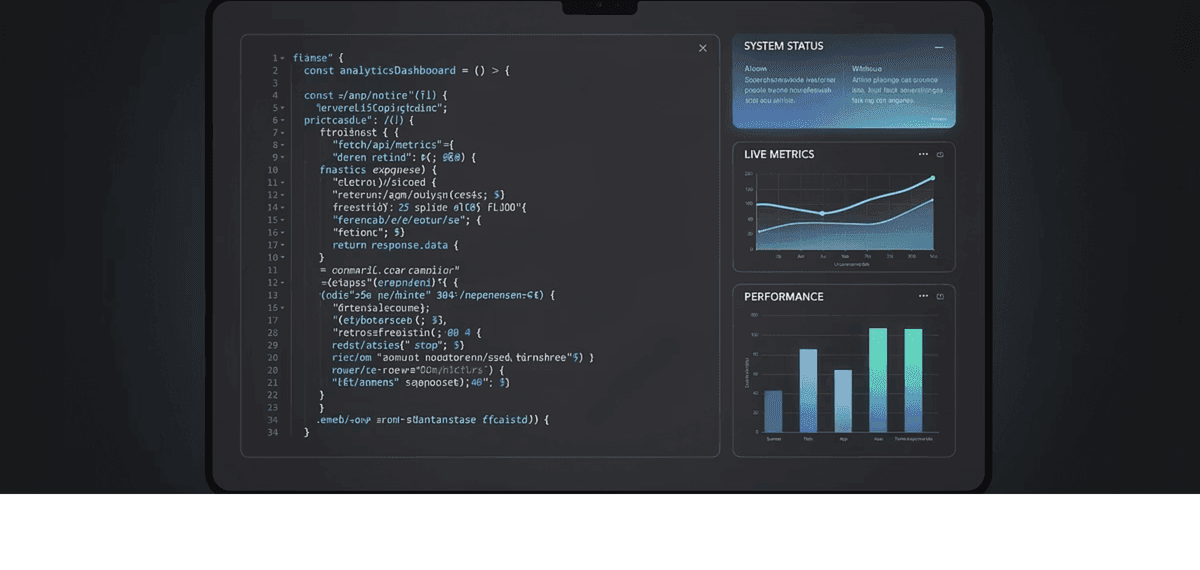The width and height of the screenshot is (1200, 570).
Task: Collapse the fold arrow at line 5
Action: point(283,108)
